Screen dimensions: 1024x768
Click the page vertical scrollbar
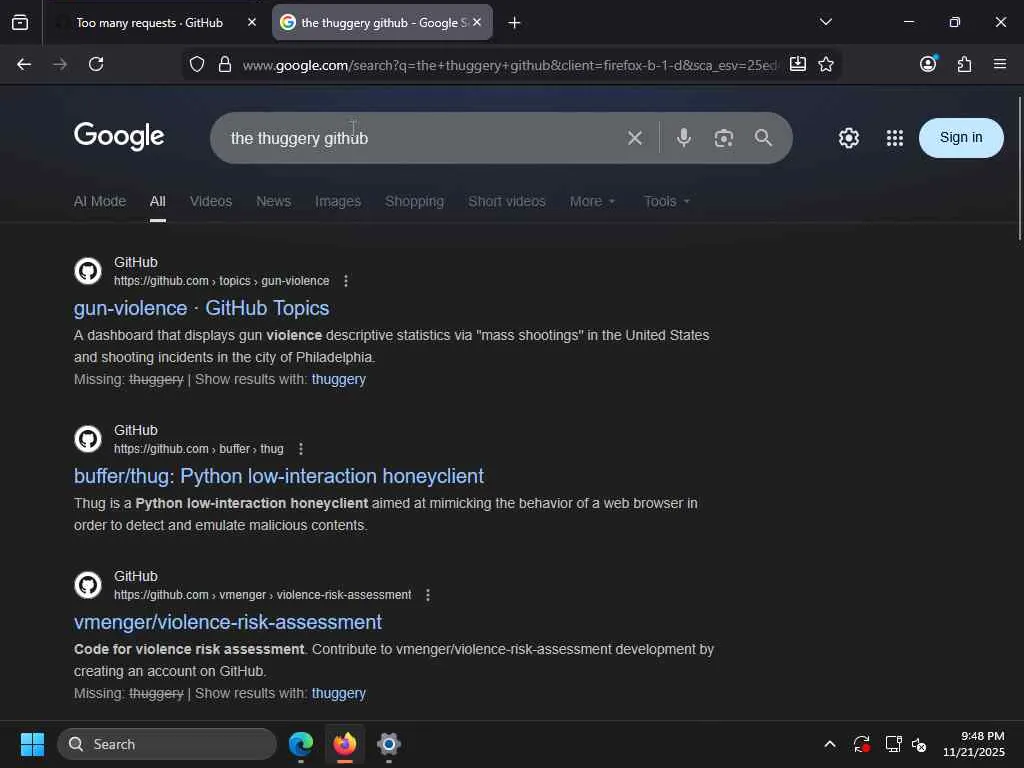(1019, 168)
